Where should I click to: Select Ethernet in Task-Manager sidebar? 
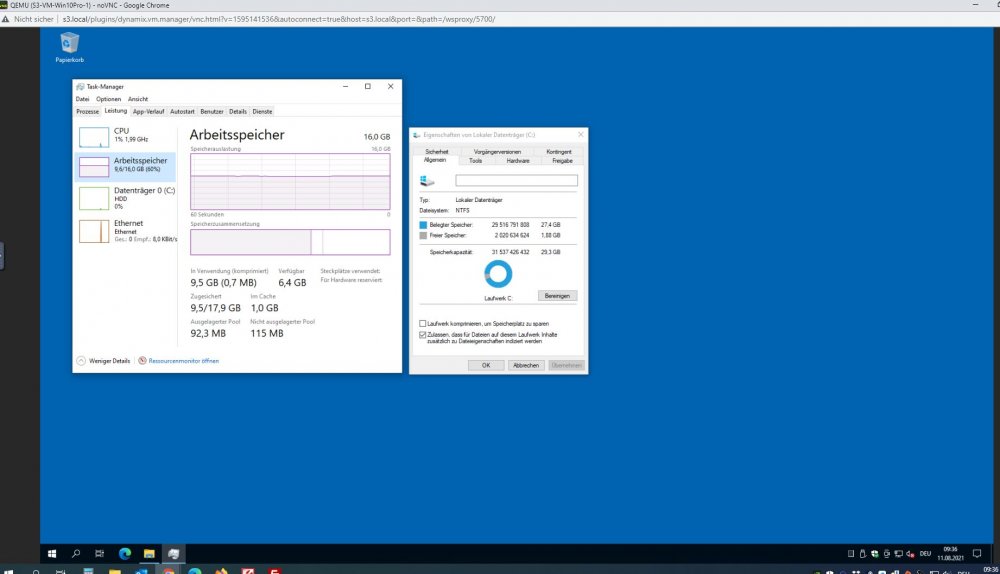pyautogui.click(x=126, y=231)
